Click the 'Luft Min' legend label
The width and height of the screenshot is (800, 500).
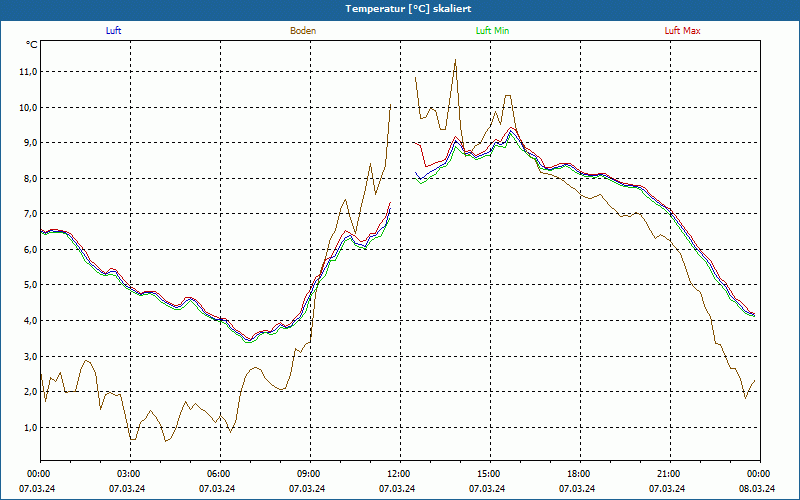coord(492,31)
